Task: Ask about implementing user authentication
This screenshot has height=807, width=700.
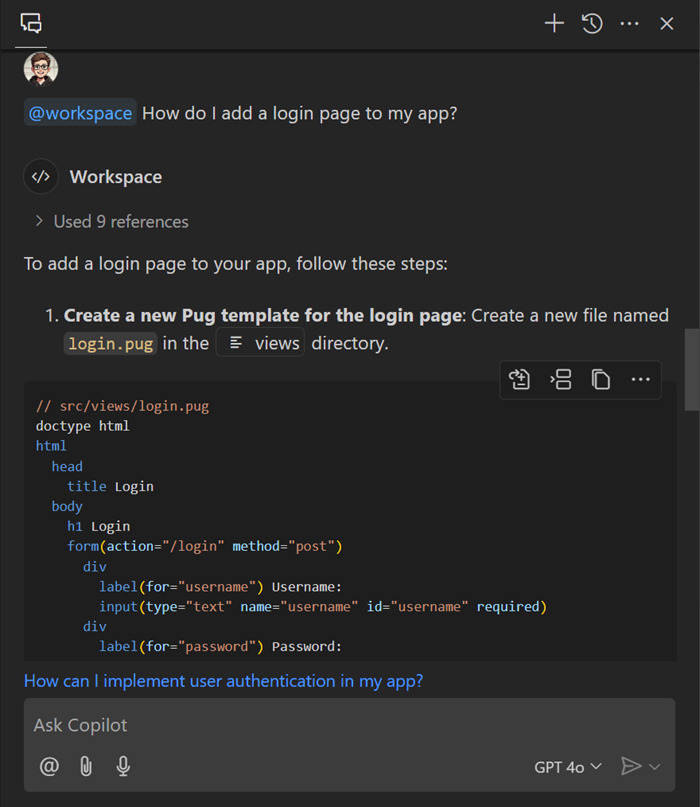Action: (x=222, y=681)
